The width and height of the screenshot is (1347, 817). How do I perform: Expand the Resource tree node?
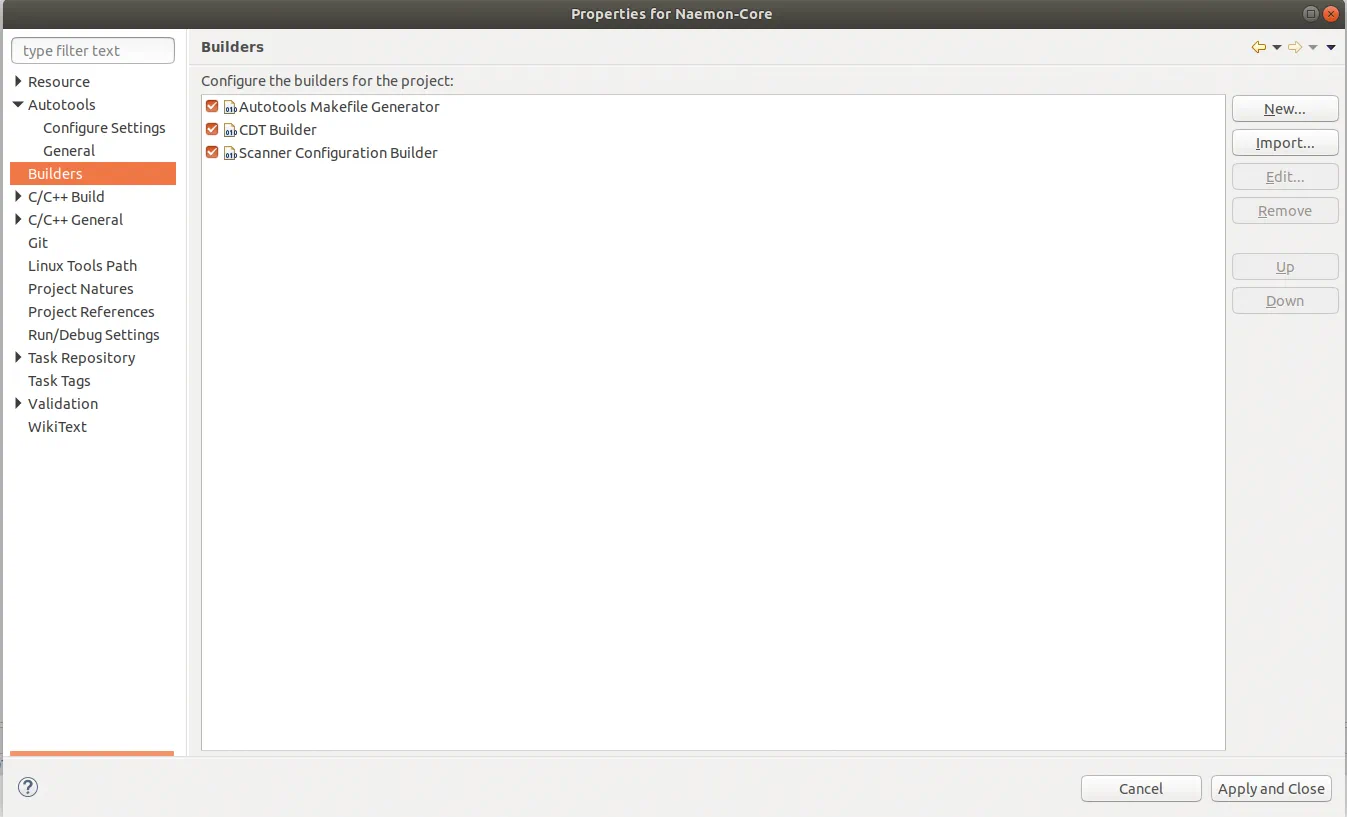(x=18, y=82)
